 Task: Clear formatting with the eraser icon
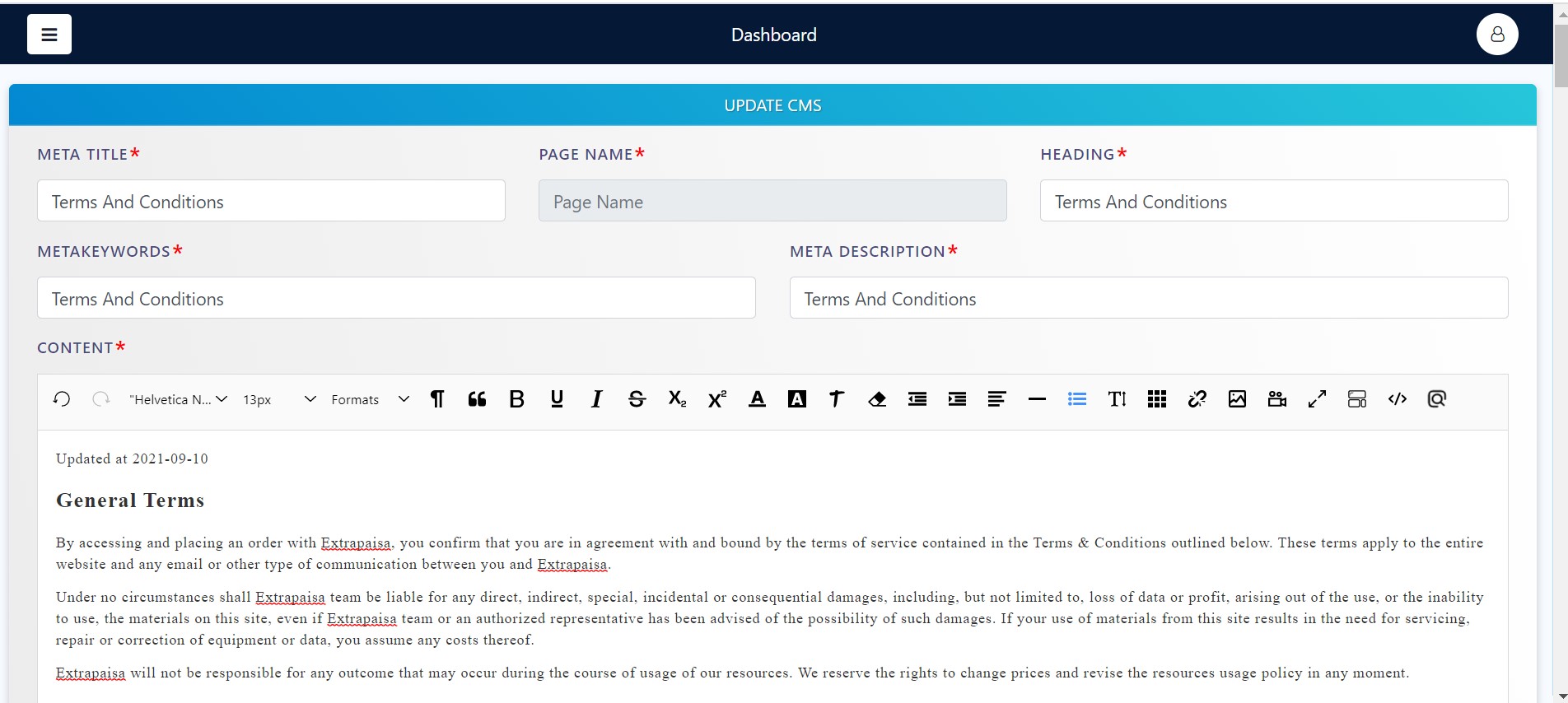877,399
